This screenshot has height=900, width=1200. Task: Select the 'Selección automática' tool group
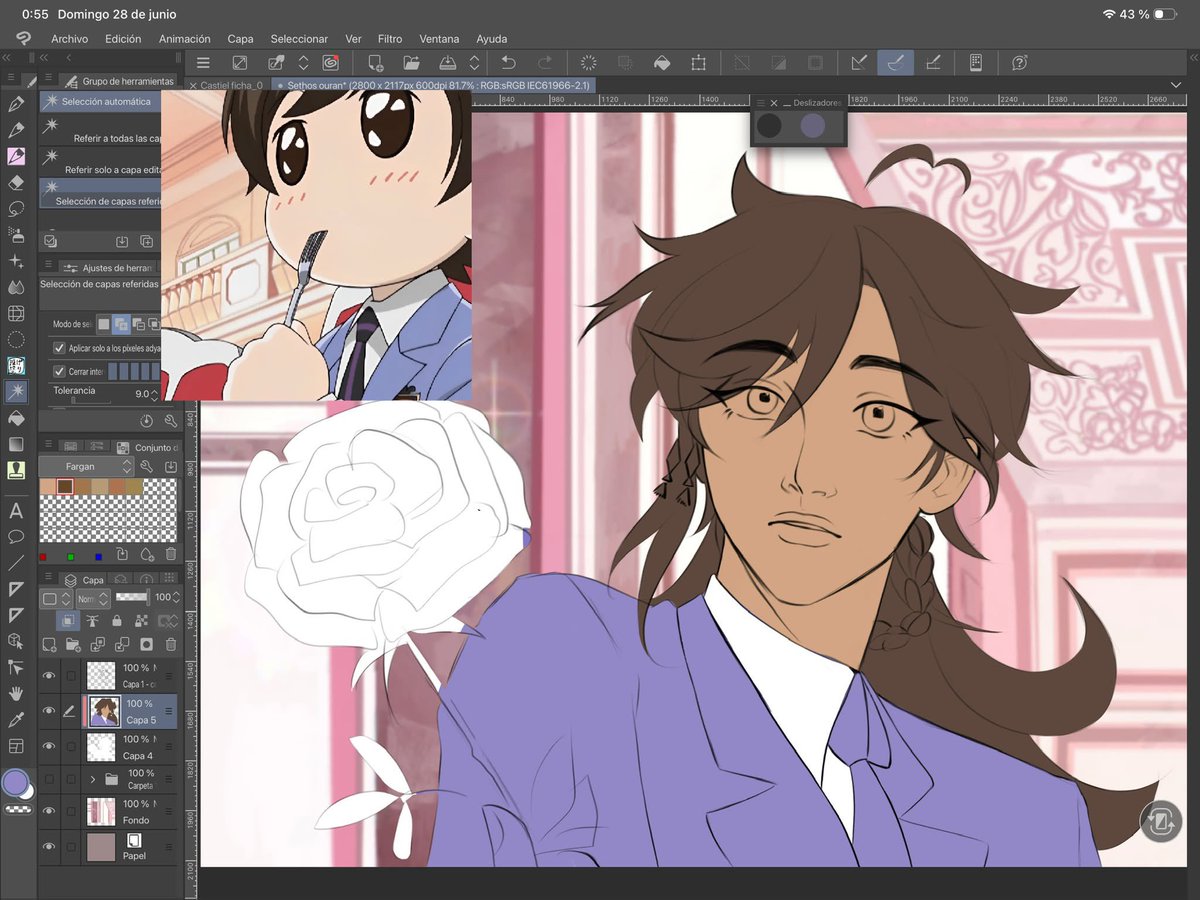coord(100,102)
